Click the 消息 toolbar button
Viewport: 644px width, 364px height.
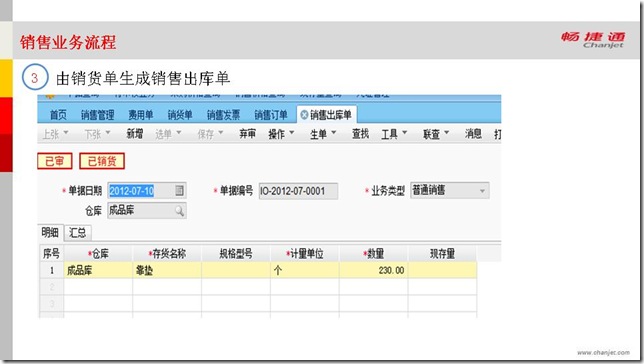pyautogui.click(x=473, y=134)
